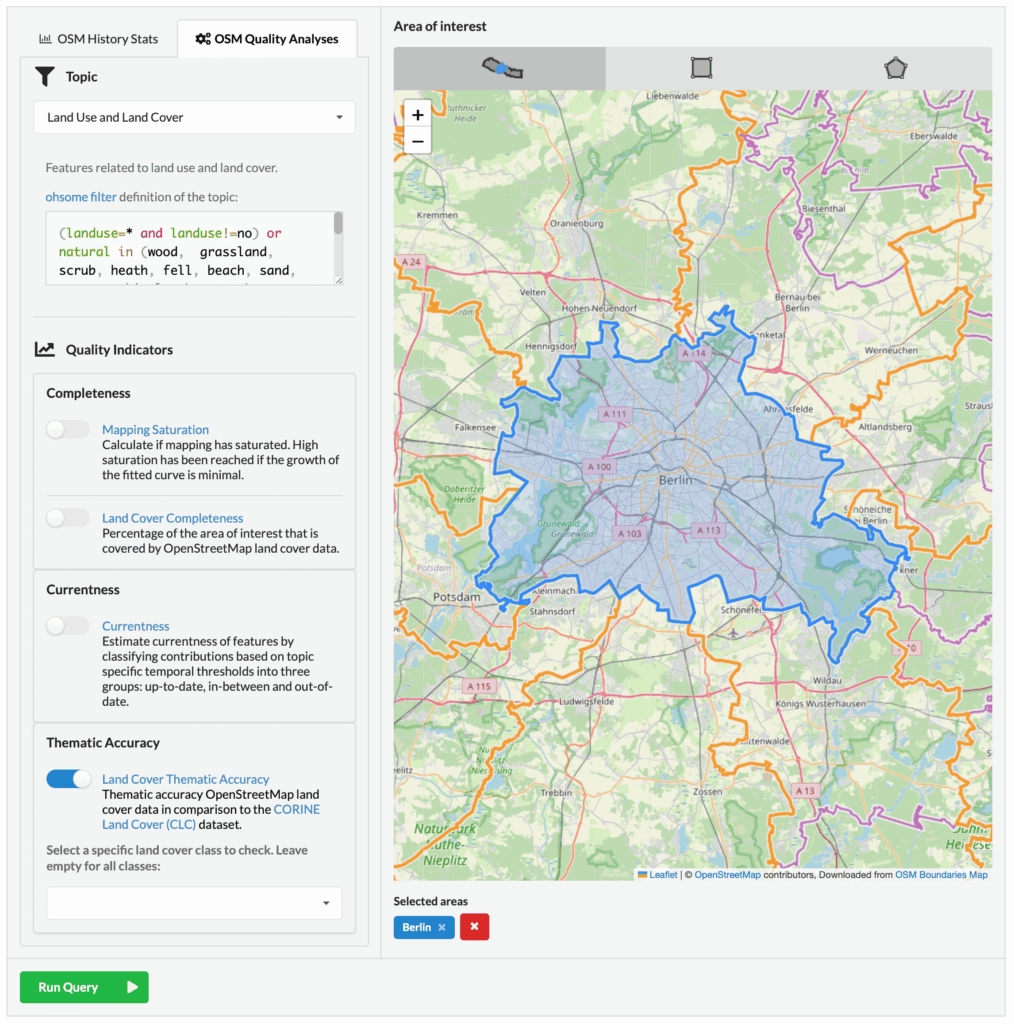
Task: Select the polygon drawing tool
Action: pos(895,68)
